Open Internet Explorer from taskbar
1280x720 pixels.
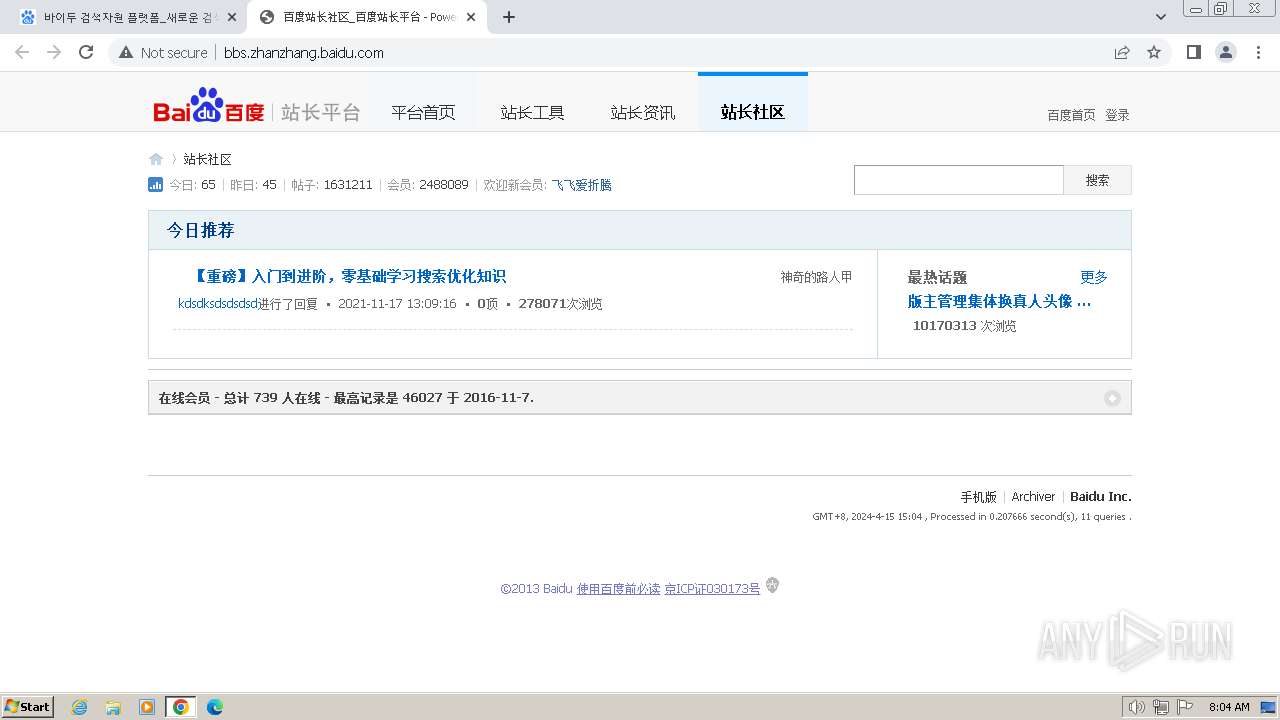point(80,707)
